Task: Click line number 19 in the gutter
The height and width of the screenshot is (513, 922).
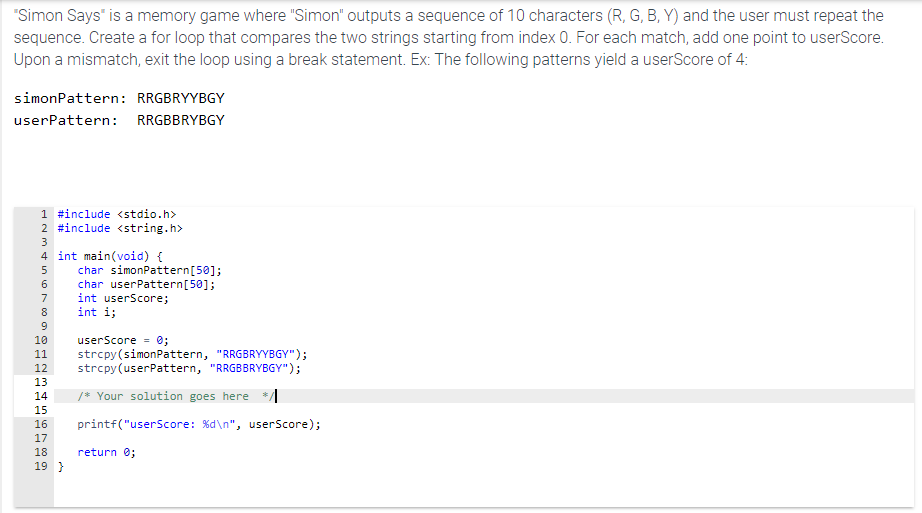Action: point(41,467)
